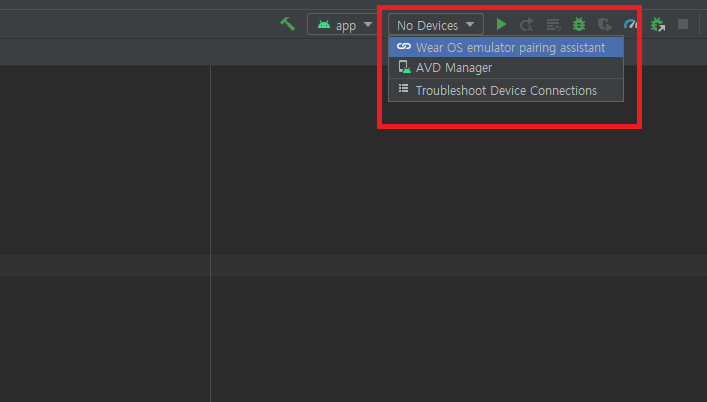Select Wear OS emulator pairing assistant
The height and width of the screenshot is (402, 707).
coord(506,47)
